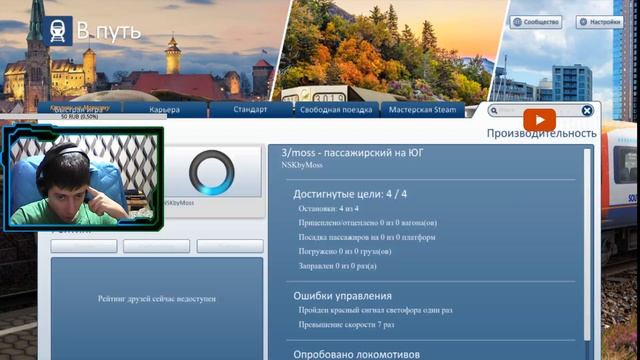Click the Погружено 0 из 0 груза(ов) line
The height and width of the screenshot is (360, 640).
click(x=345, y=251)
